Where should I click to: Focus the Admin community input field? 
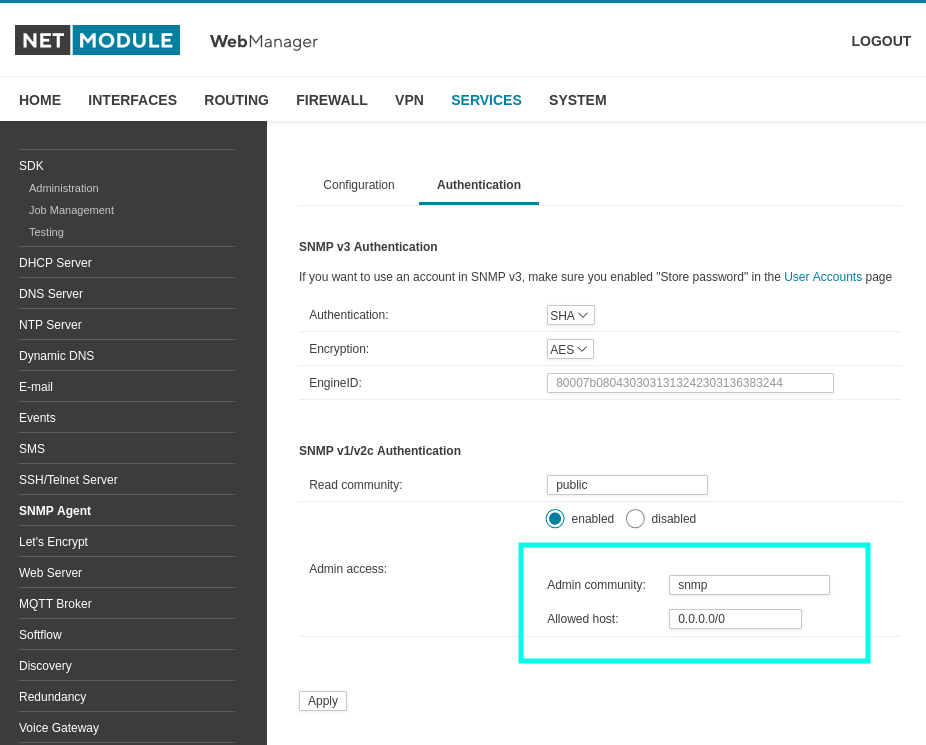(x=749, y=585)
